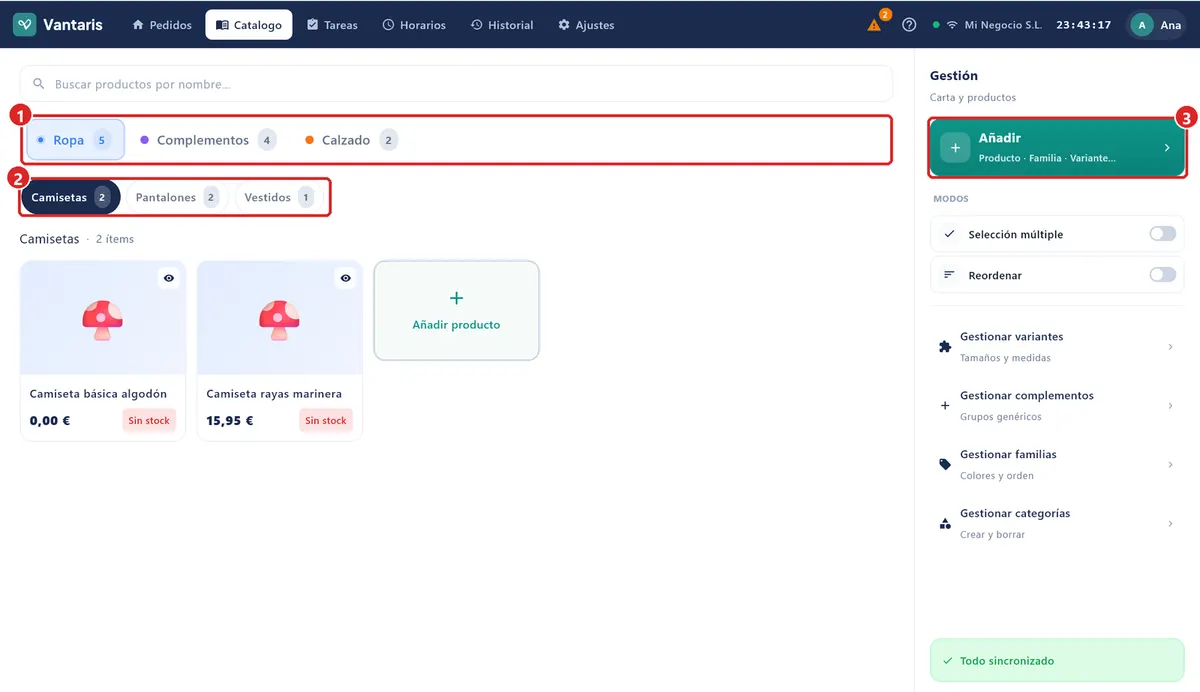This screenshot has height=692, width=1200.
Task: Enable the Selección múltiple switch
Action: pyautogui.click(x=1162, y=234)
